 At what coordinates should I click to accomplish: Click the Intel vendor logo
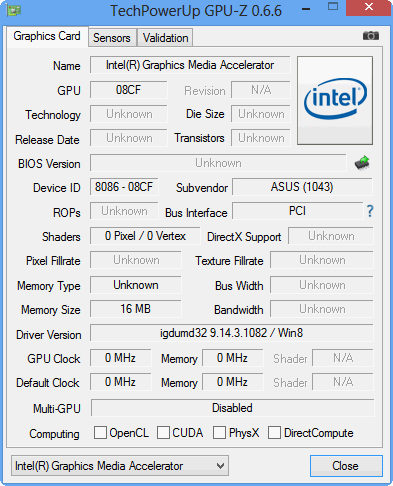click(335, 100)
